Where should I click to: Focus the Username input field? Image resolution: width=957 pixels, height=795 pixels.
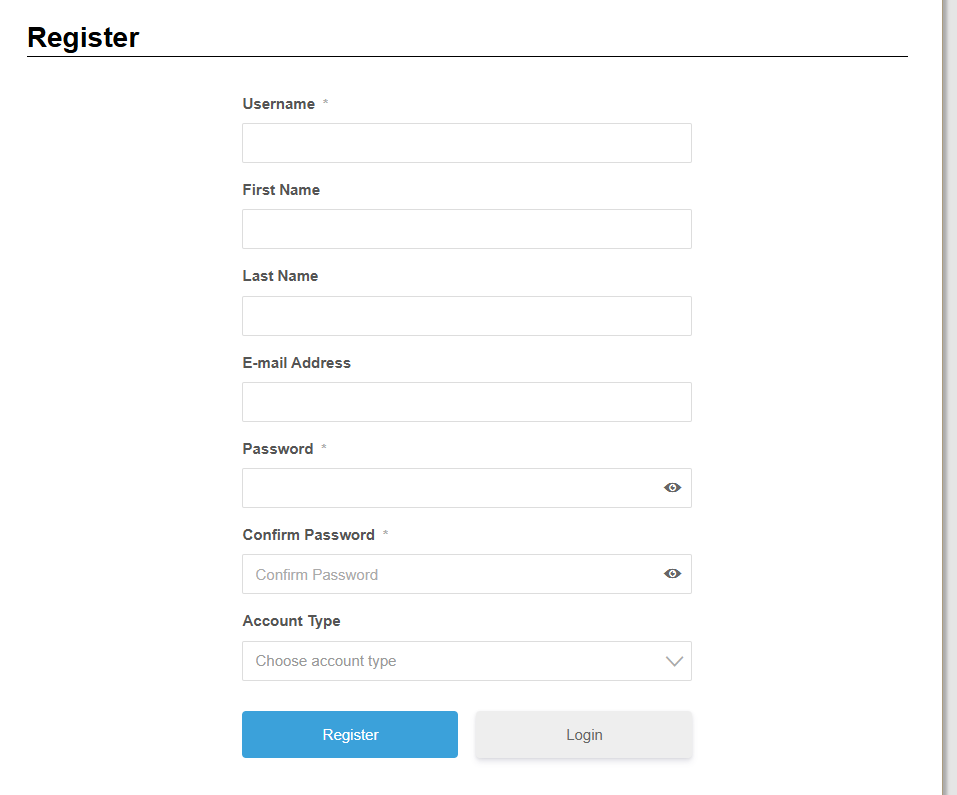click(466, 143)
